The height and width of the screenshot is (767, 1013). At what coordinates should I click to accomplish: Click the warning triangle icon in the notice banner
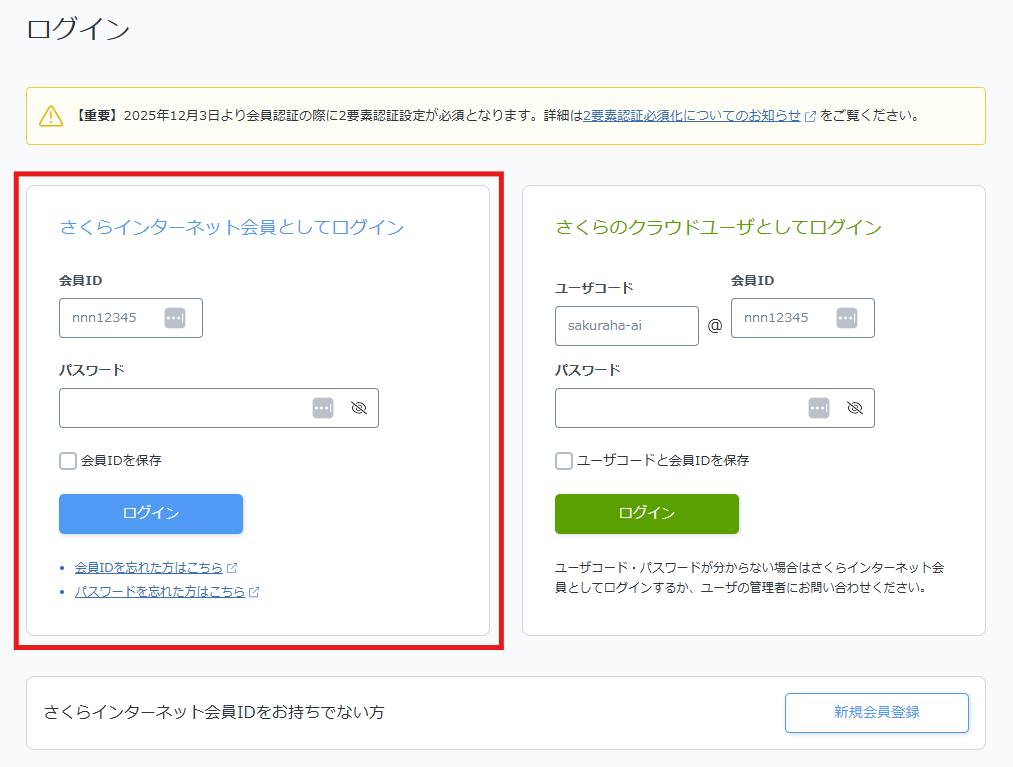pos(51,116)
